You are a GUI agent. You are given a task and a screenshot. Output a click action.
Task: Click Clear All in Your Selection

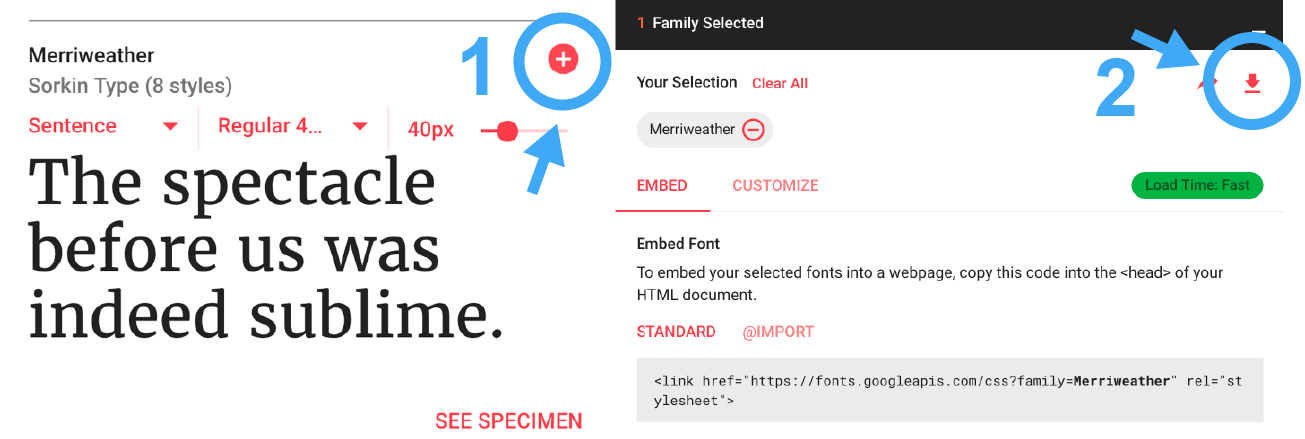(x=780, y=83)
